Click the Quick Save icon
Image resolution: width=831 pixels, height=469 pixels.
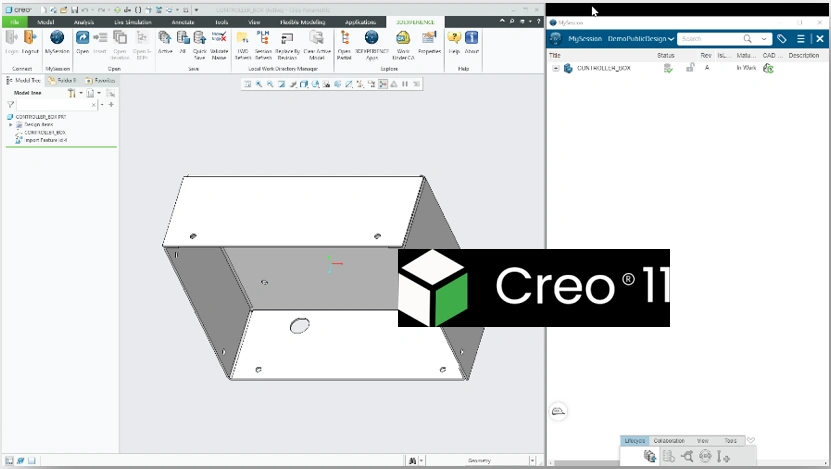(200, 38)
